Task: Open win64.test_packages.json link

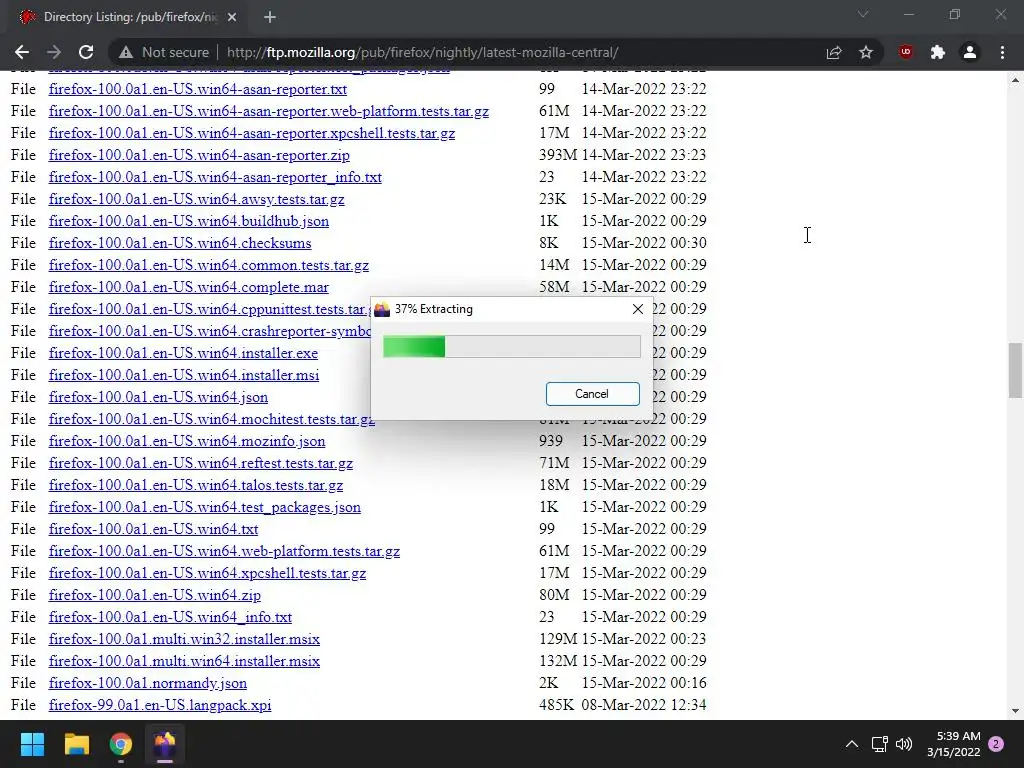Action: pos(205,507)
